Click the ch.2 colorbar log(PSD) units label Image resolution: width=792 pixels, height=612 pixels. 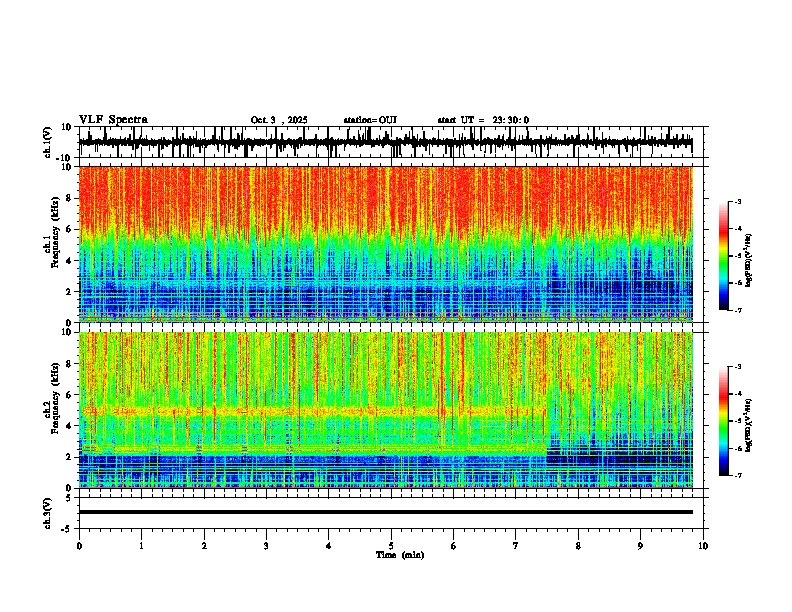pyautogui.click(x=749, y=425)
